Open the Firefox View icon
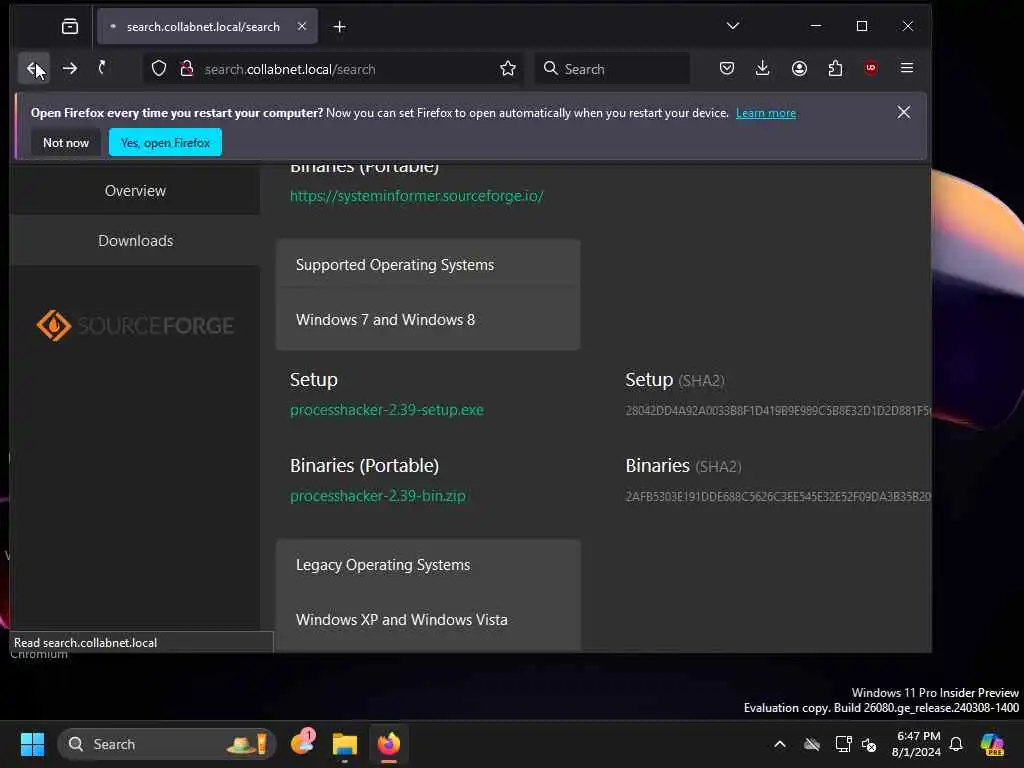This screenshot has height=768, width=1024. point(70,27)
